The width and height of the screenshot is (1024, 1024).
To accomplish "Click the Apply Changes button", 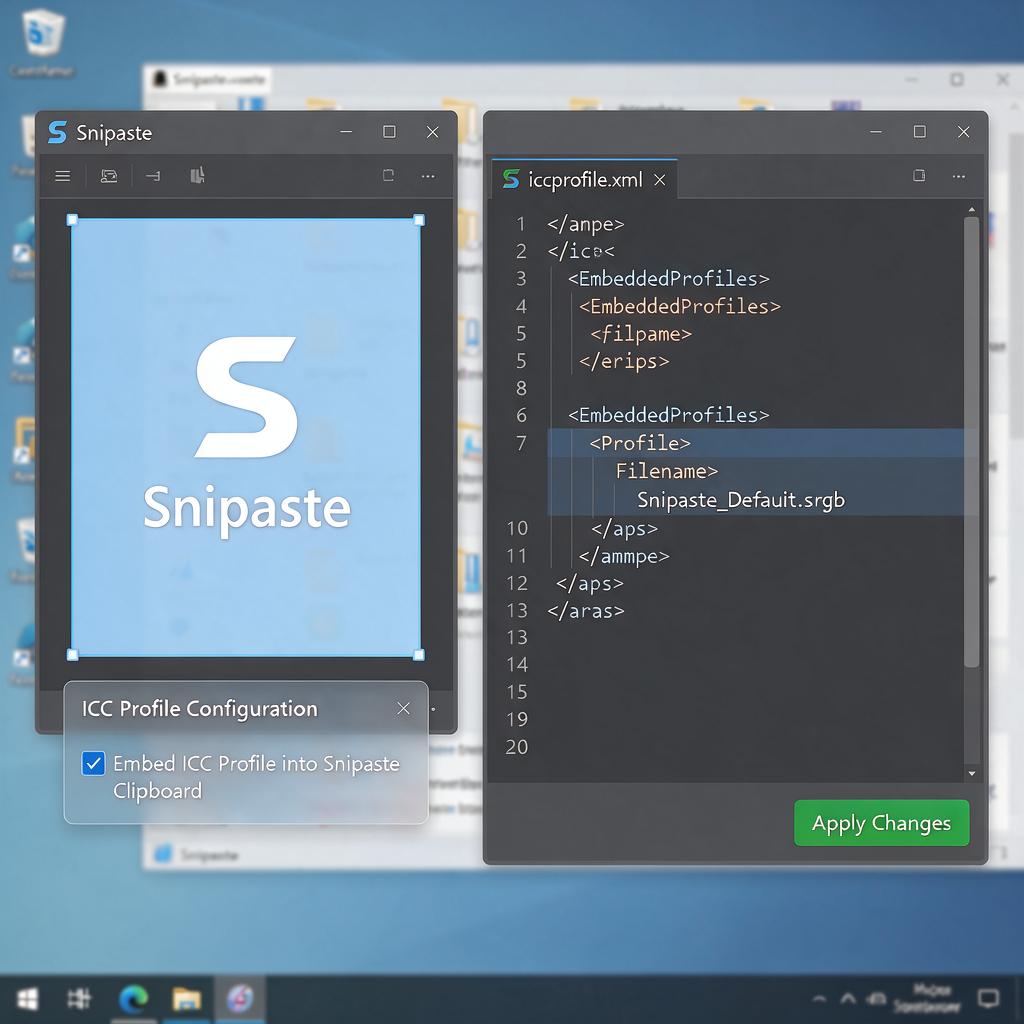I will [882, 823].
